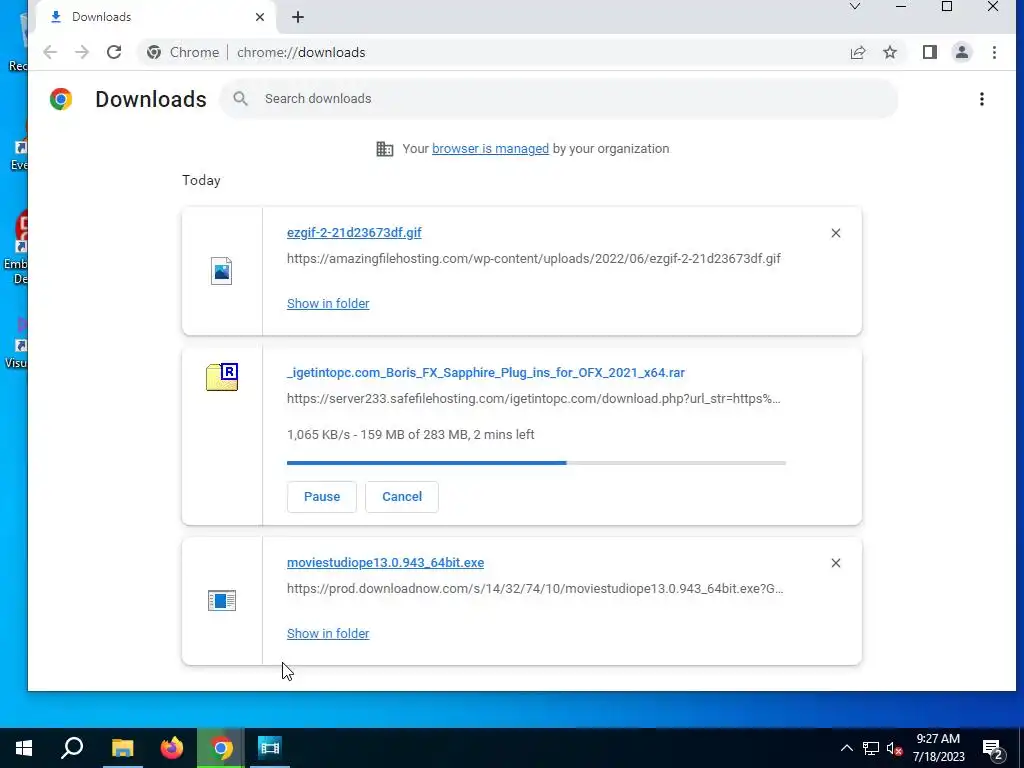Image resolution: width=1024 pixels, height=768 pixels.
Task: Open the Boris FX Sapphire rar link
Action: [x=486, y=373]
